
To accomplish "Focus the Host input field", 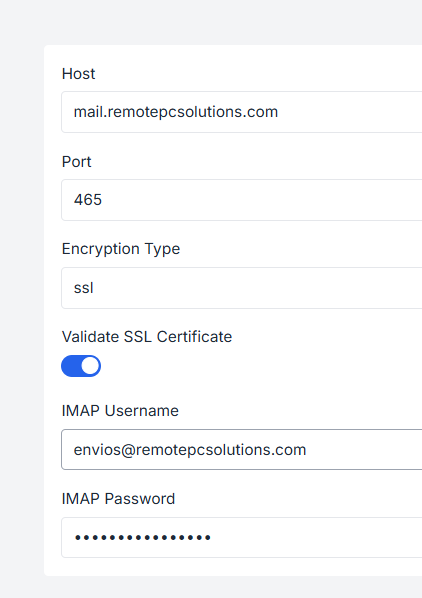I will [242, 112].
